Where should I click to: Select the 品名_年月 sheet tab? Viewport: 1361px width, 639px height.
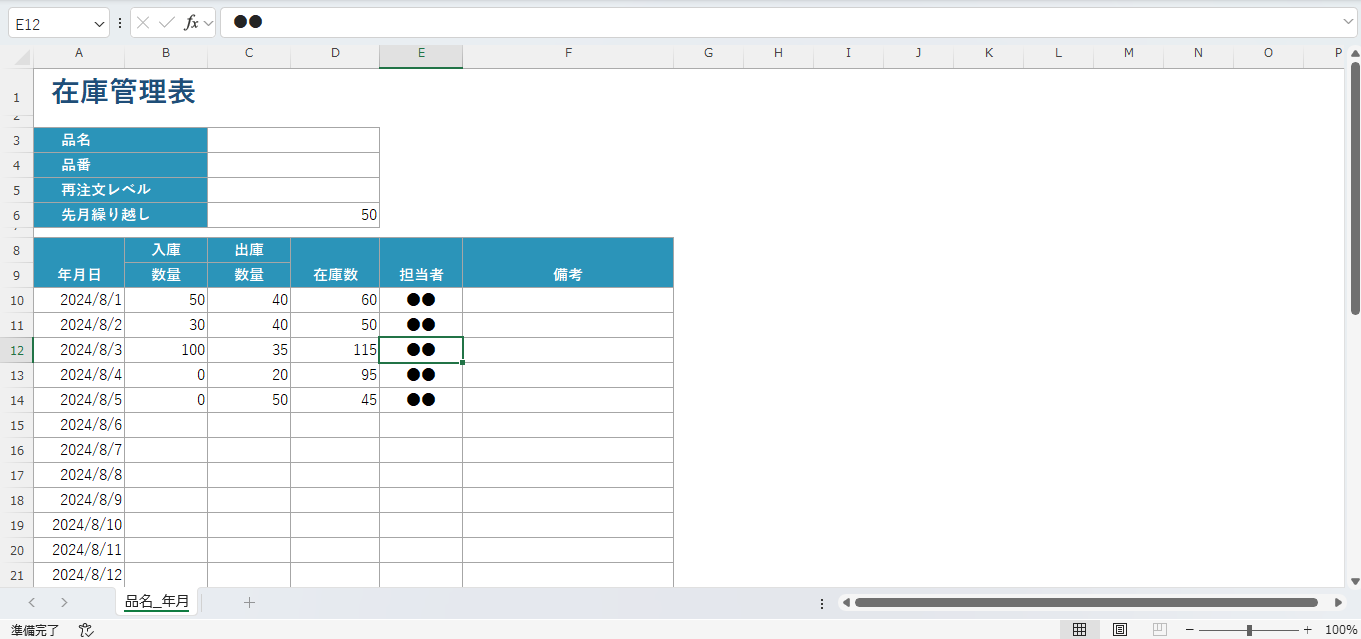pos(157,601)
